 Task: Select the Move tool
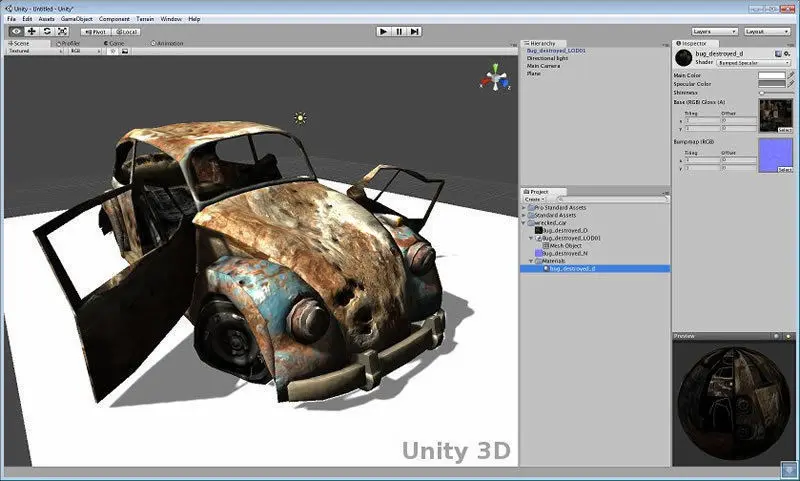pos(32,32)
